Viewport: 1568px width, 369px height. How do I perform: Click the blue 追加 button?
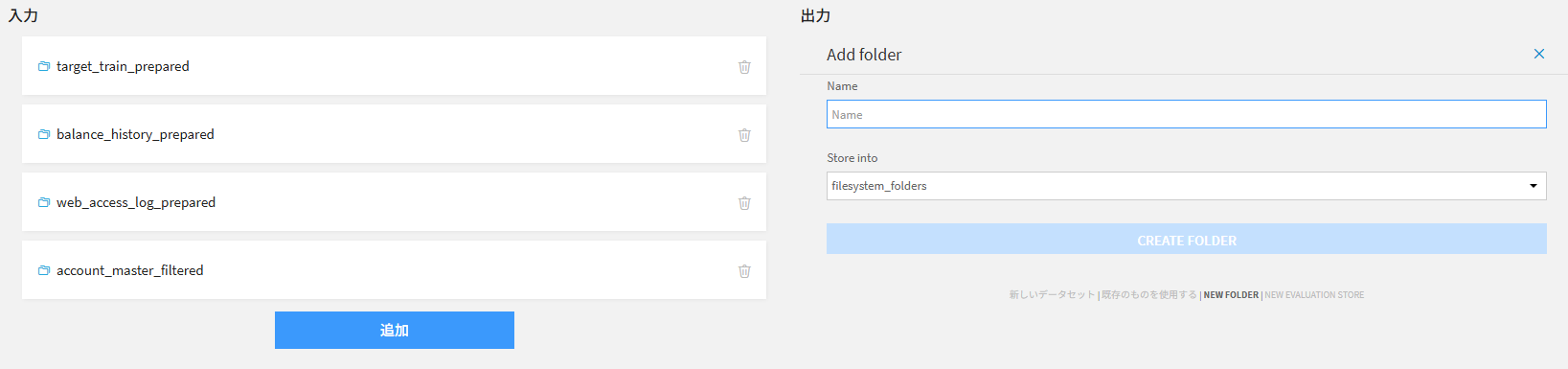(x=395, y=330)
